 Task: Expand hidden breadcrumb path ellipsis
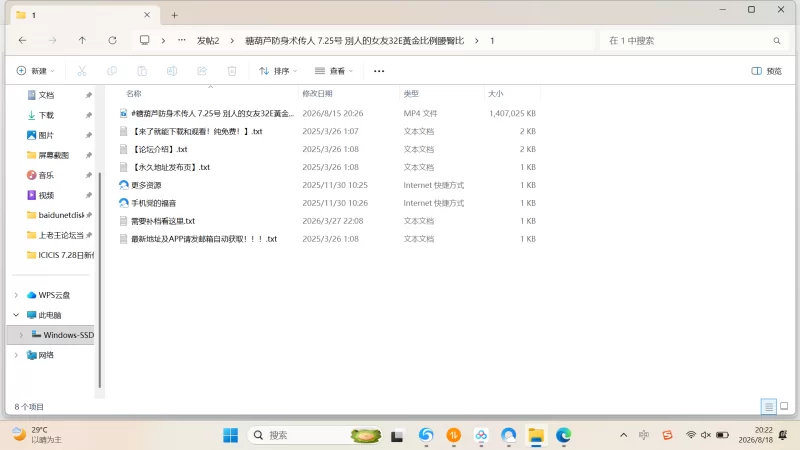pos(182,40)
